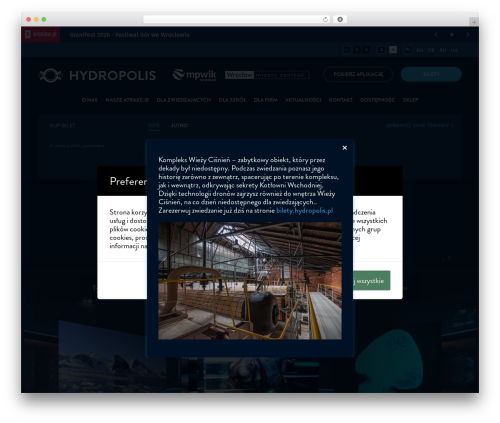Open the DOSTĘPNOŚĆ menu item
The width and height of the screenshot is (500, 423).
[377, 100]
